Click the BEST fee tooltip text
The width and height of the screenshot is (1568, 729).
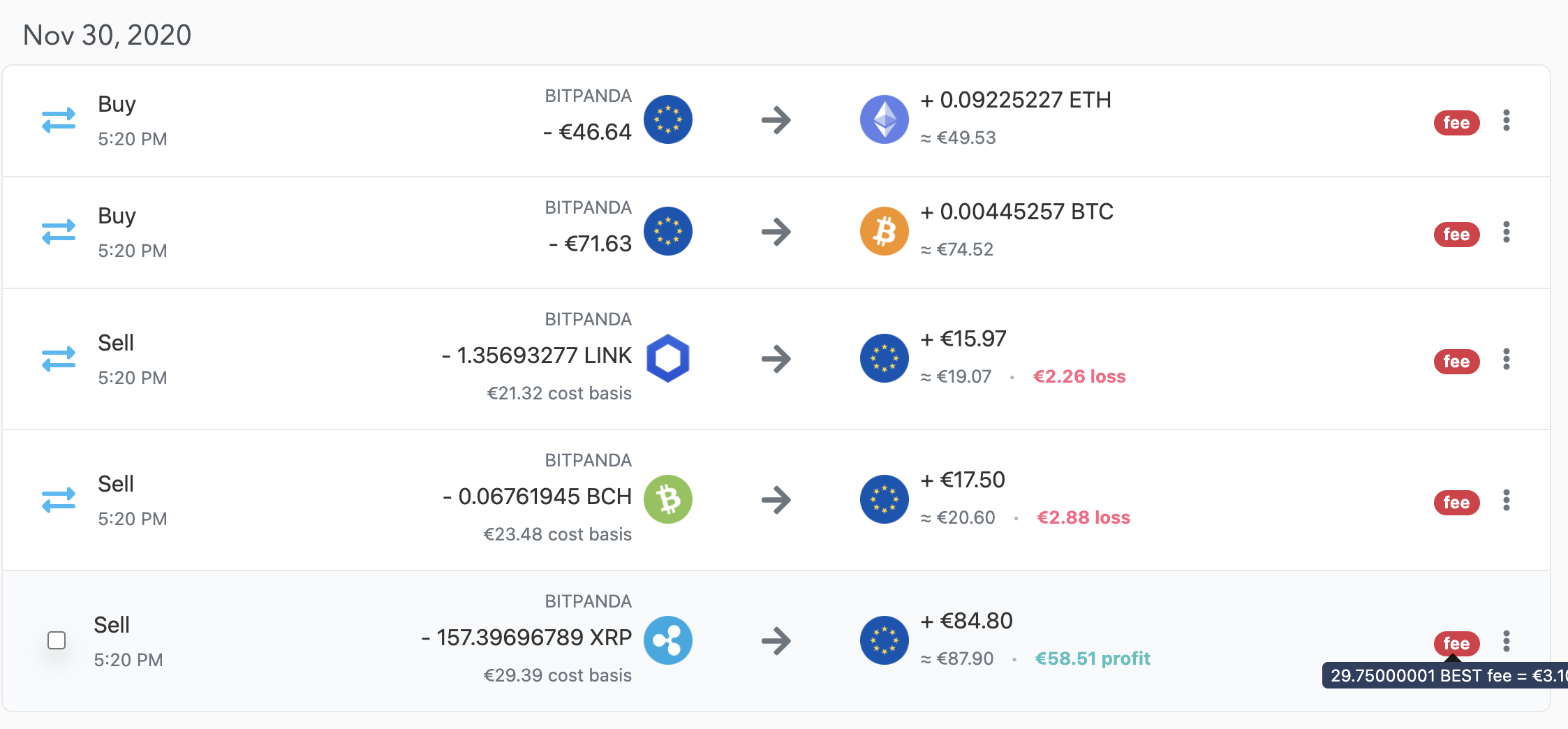coord(1444,676)
